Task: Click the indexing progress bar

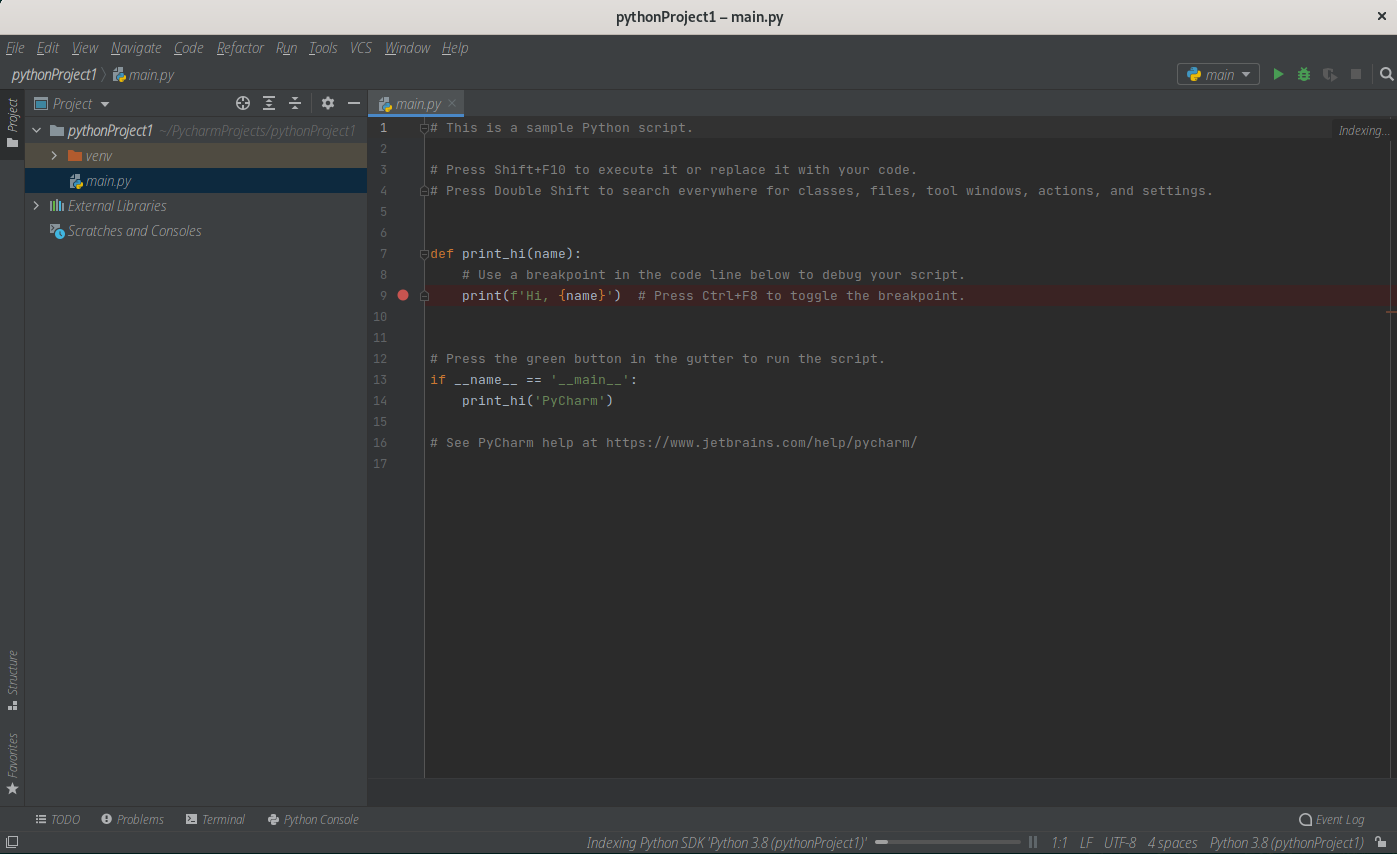Action: tap(947, 843)
